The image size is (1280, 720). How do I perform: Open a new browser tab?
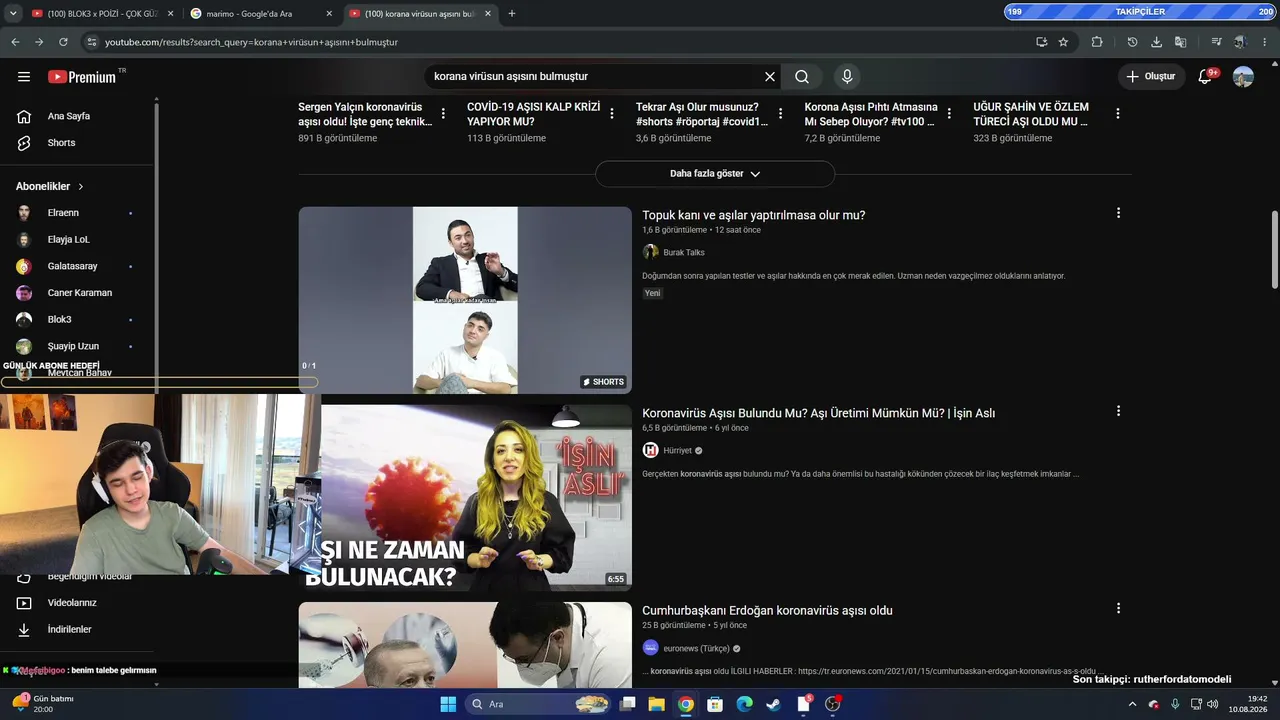(x=512, y=13)
